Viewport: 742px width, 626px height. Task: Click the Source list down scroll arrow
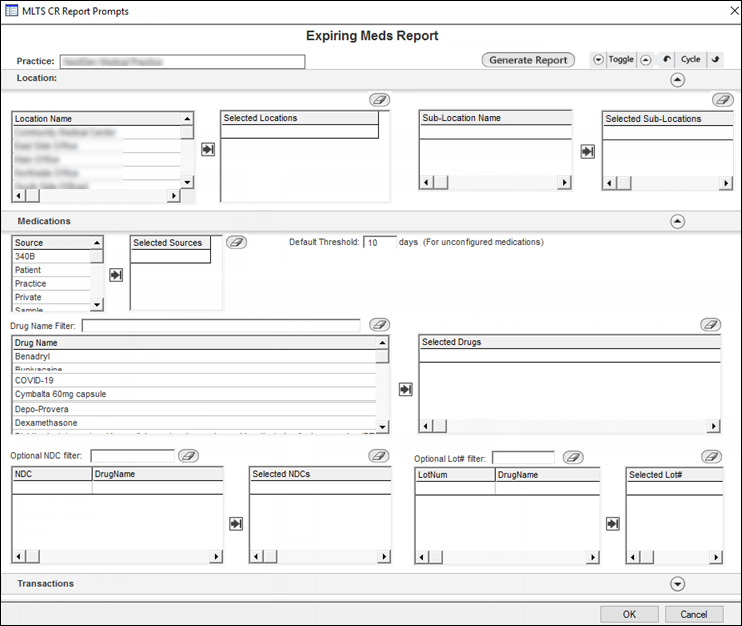(x=97, y=304)
